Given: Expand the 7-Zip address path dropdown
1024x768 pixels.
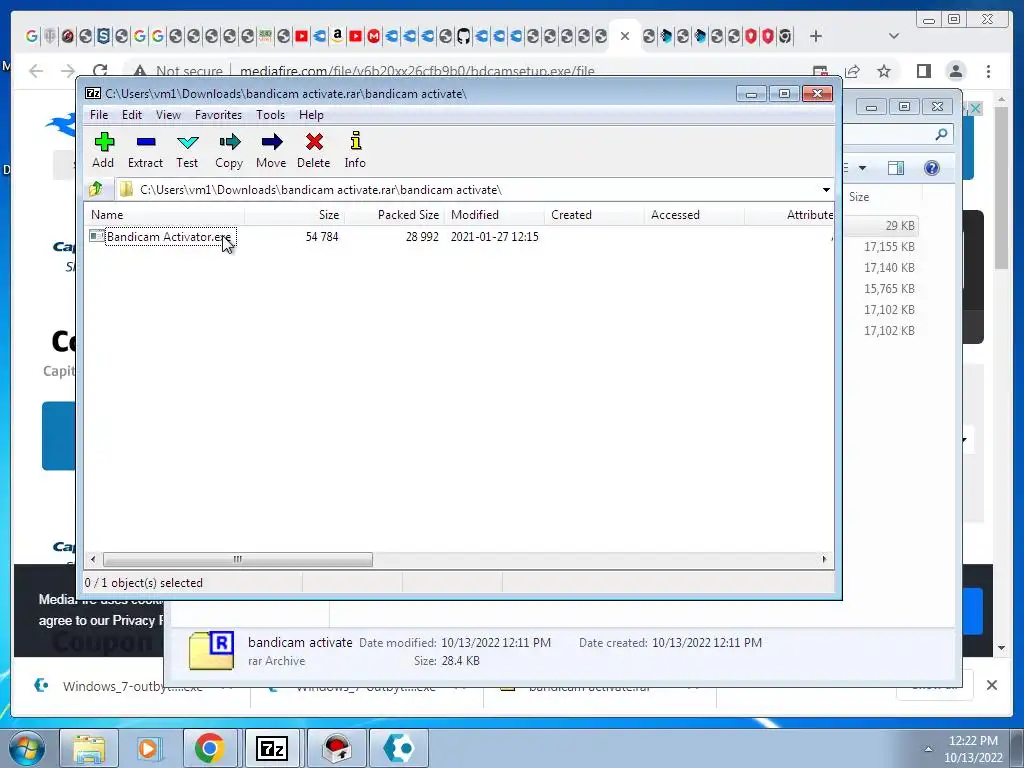Looking at the screenshot, I should [x=826, y=190].
